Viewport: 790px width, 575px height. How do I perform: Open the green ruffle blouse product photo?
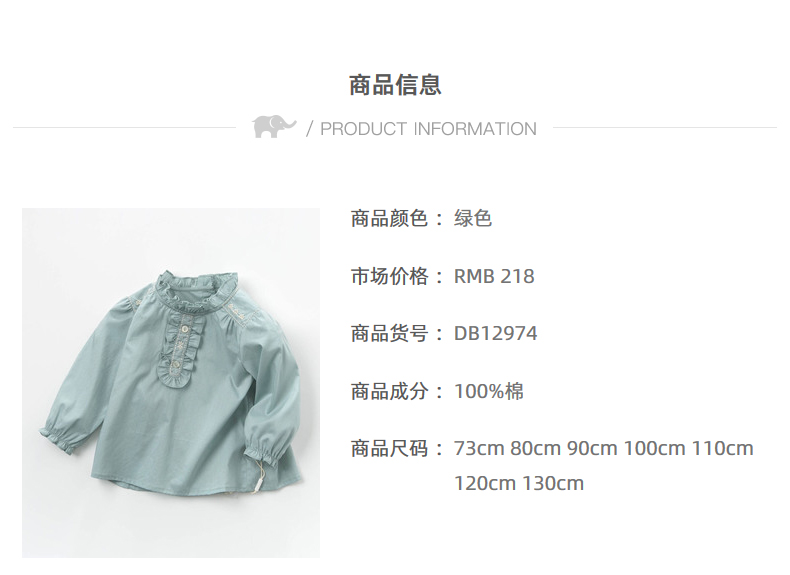[171, 382]
